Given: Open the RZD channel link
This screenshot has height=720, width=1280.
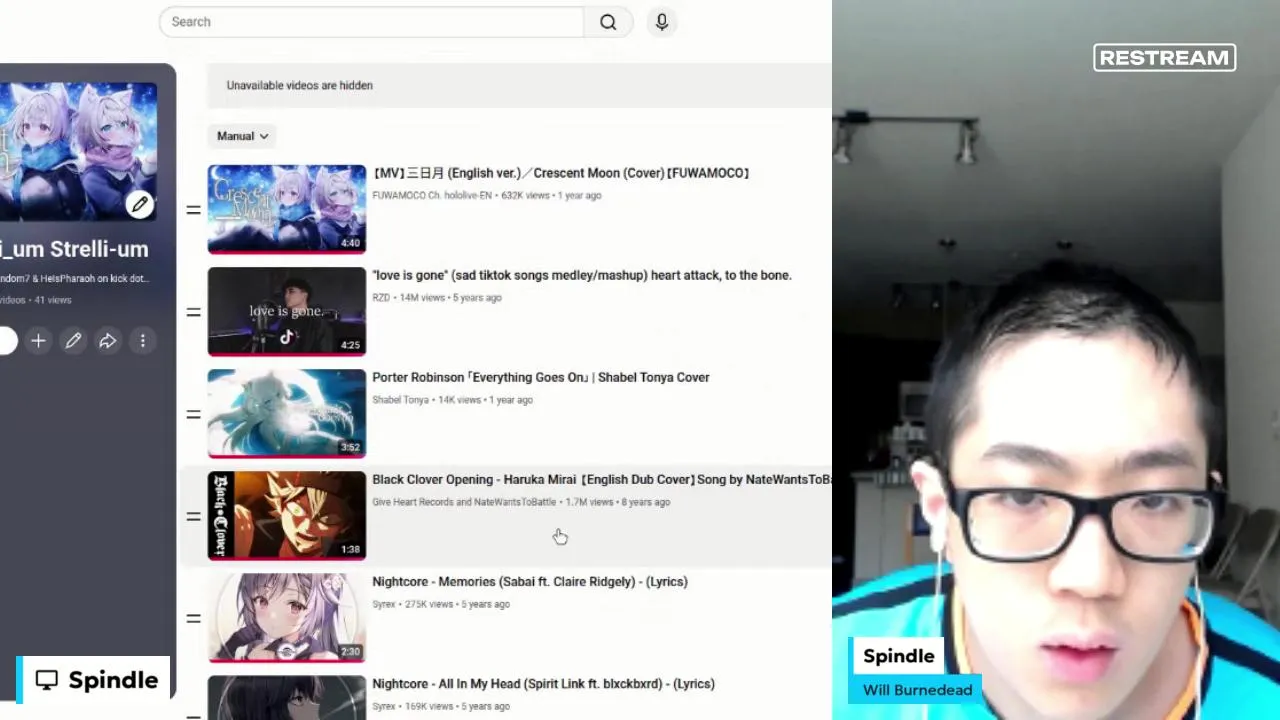Looking at the screenshot, I should pos(381,298).
